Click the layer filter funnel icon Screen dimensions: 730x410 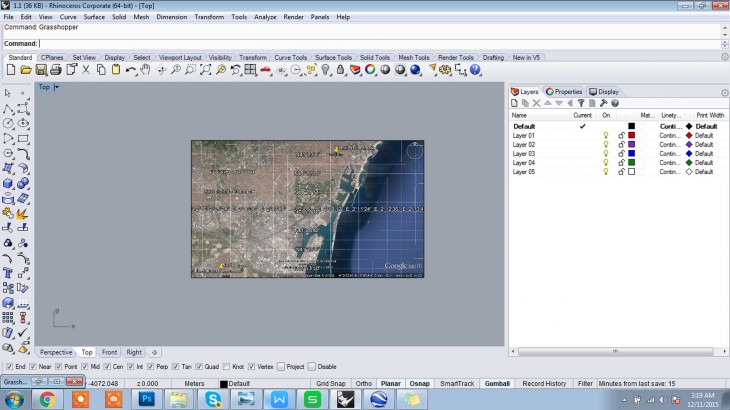[x=580, y=103]
